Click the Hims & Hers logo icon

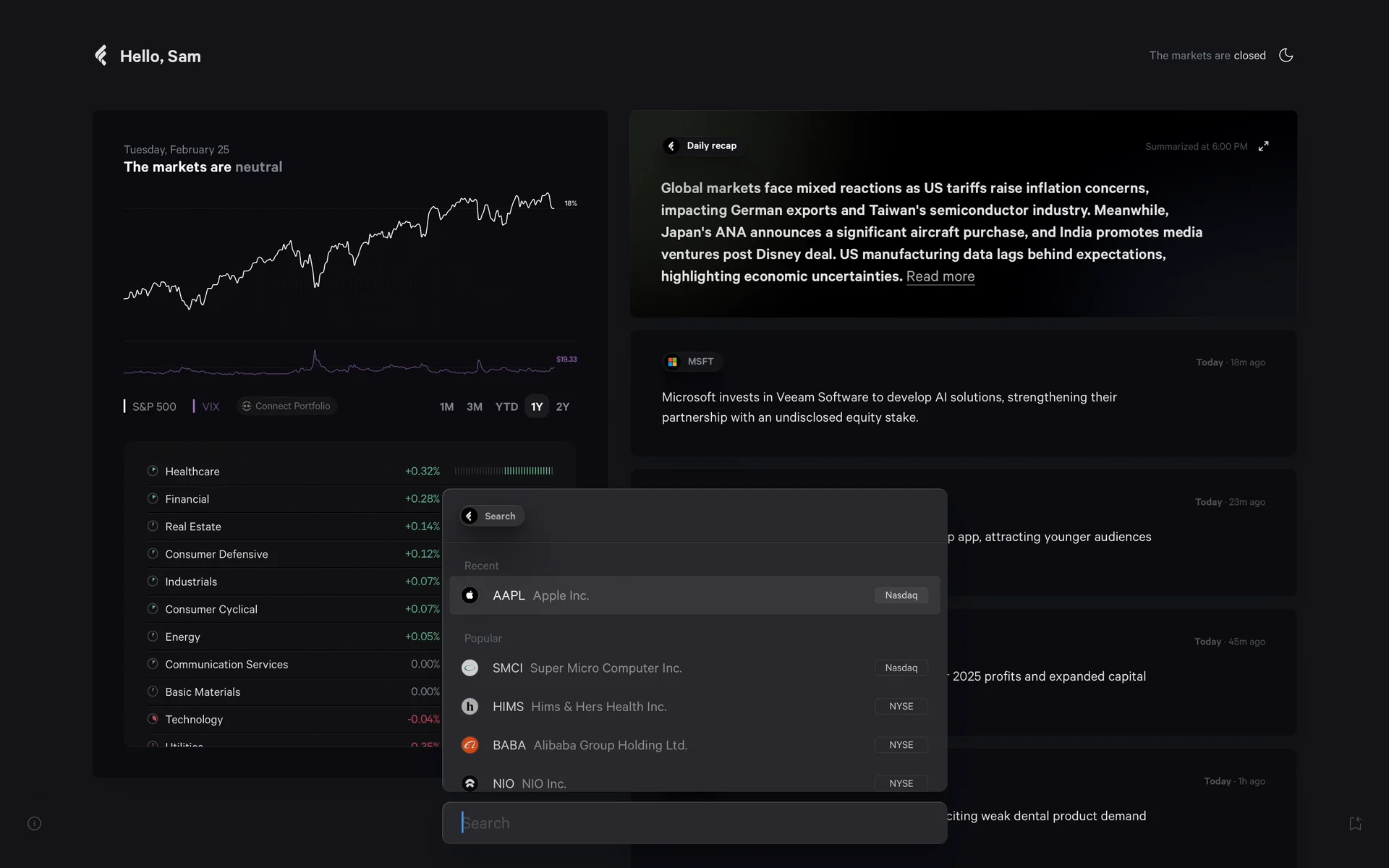[x=470, y=707]
